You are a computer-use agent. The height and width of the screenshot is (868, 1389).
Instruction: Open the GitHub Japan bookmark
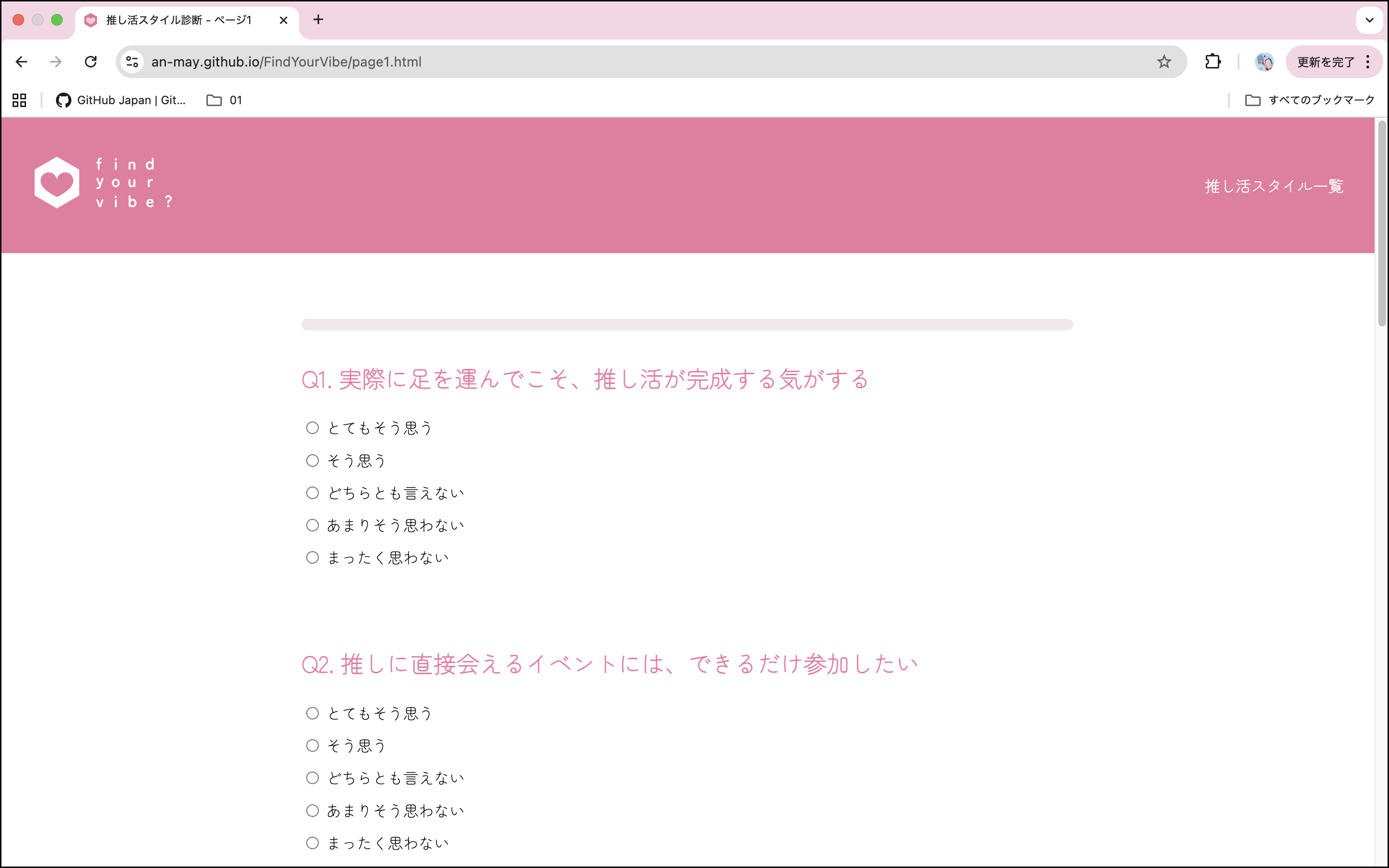121,100
